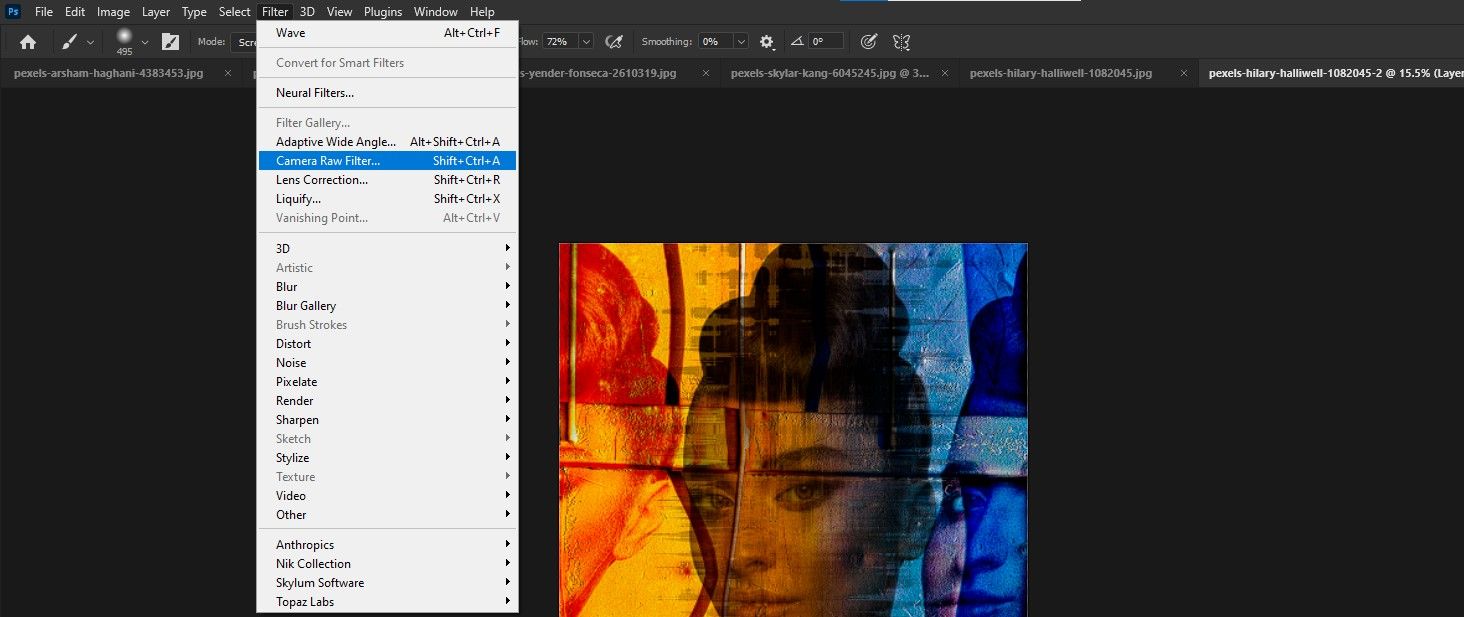Click the smoothing gear options icon
The height and width of the screenshot is (617, 1464).
[766, 41]
